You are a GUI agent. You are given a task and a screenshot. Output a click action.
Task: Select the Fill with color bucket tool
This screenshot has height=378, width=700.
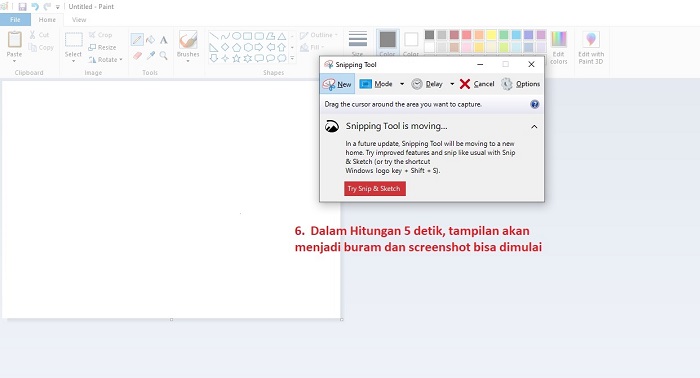coord(151,40)
